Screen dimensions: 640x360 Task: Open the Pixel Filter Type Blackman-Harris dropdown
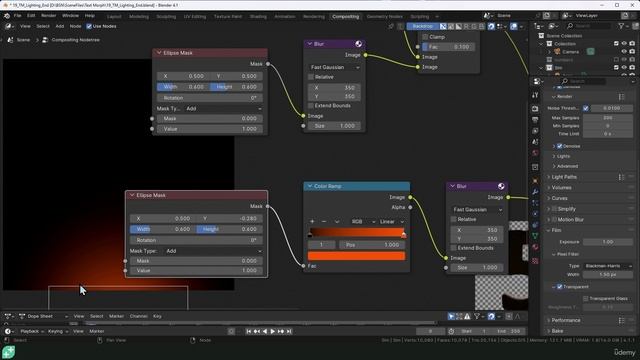pos(608,266)
